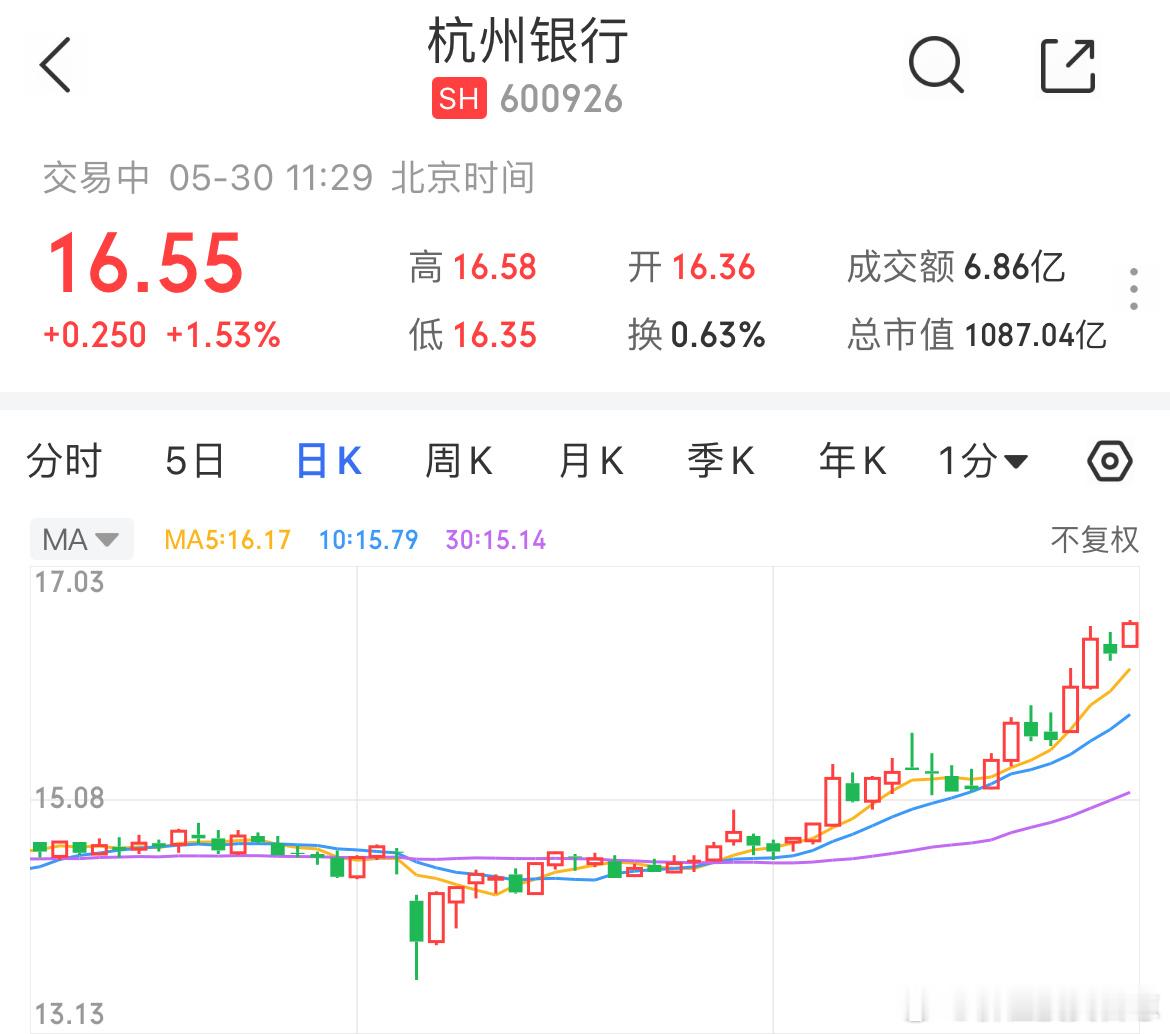1170x1034 pixels.
Task: Click the 15.08 axis label
Action: click(69, 798)
